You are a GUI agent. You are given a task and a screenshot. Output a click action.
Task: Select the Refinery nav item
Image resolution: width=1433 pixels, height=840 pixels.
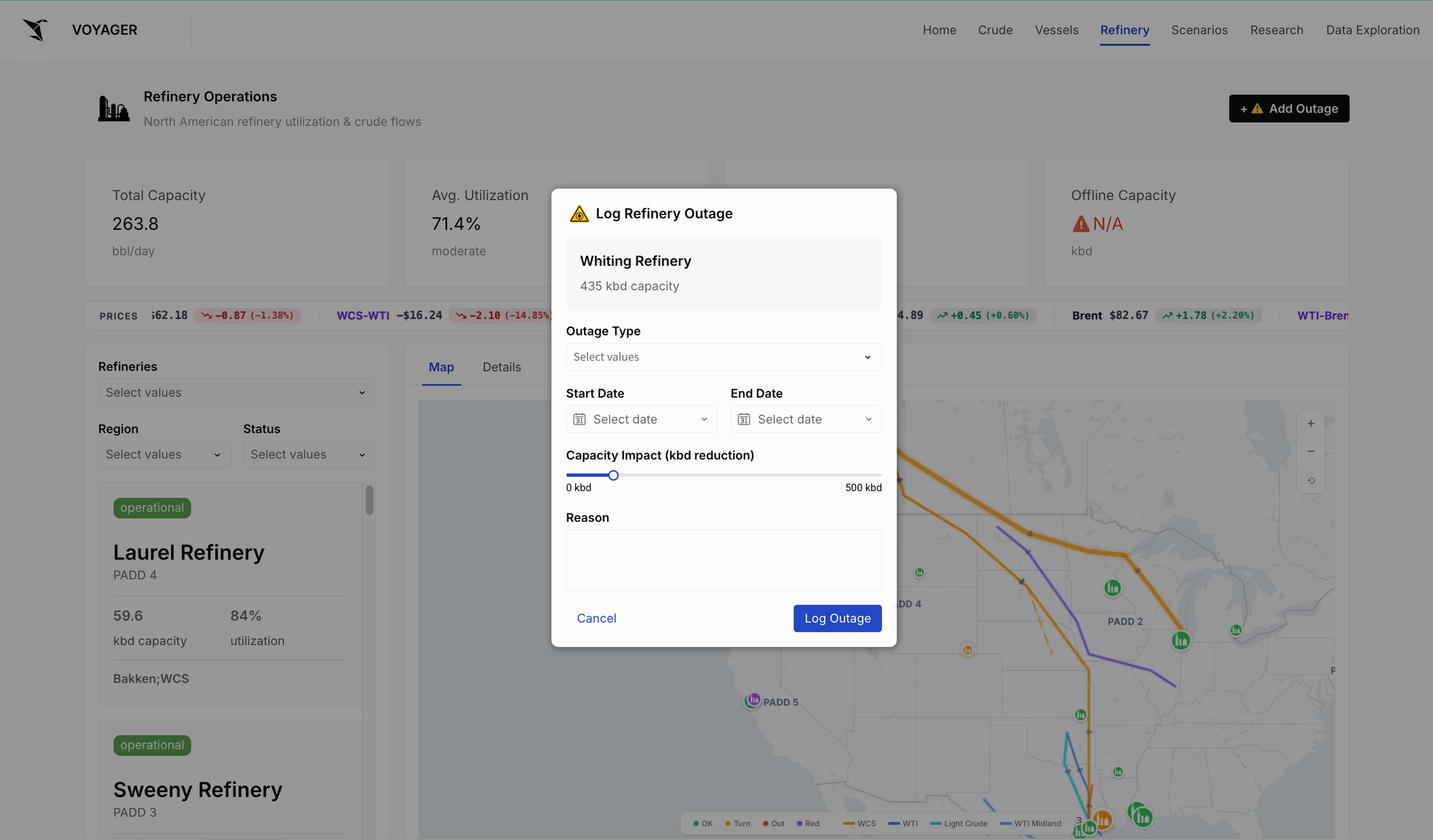tap(1124, 29)
